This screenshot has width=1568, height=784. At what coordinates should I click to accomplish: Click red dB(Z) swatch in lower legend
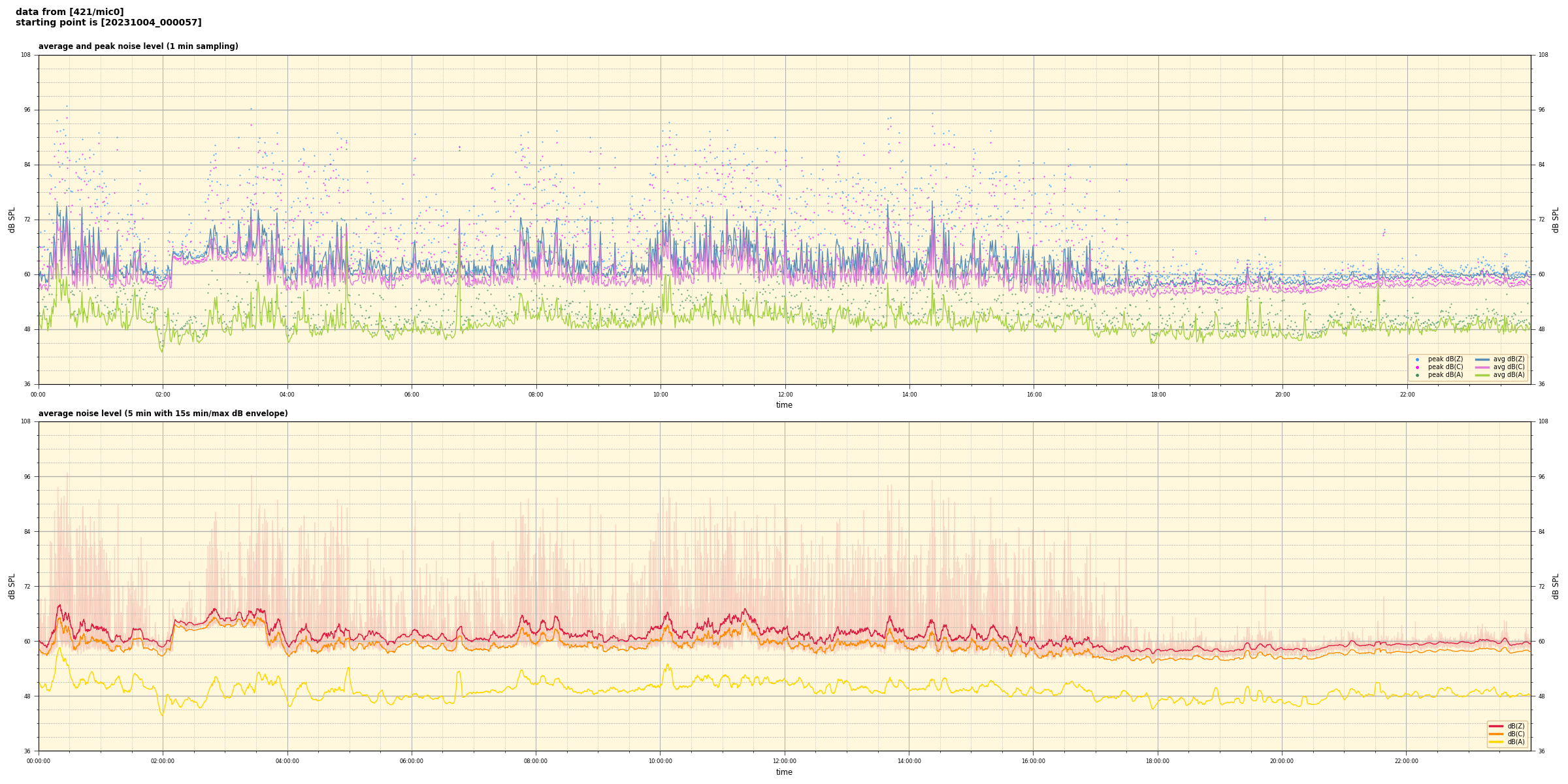pyautogui.click(x=1496, y=726)
